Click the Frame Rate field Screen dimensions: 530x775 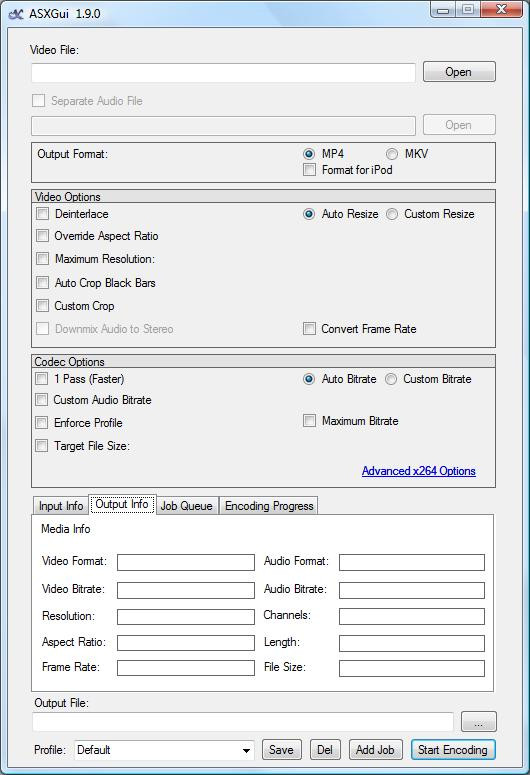(x=186, y=668)
